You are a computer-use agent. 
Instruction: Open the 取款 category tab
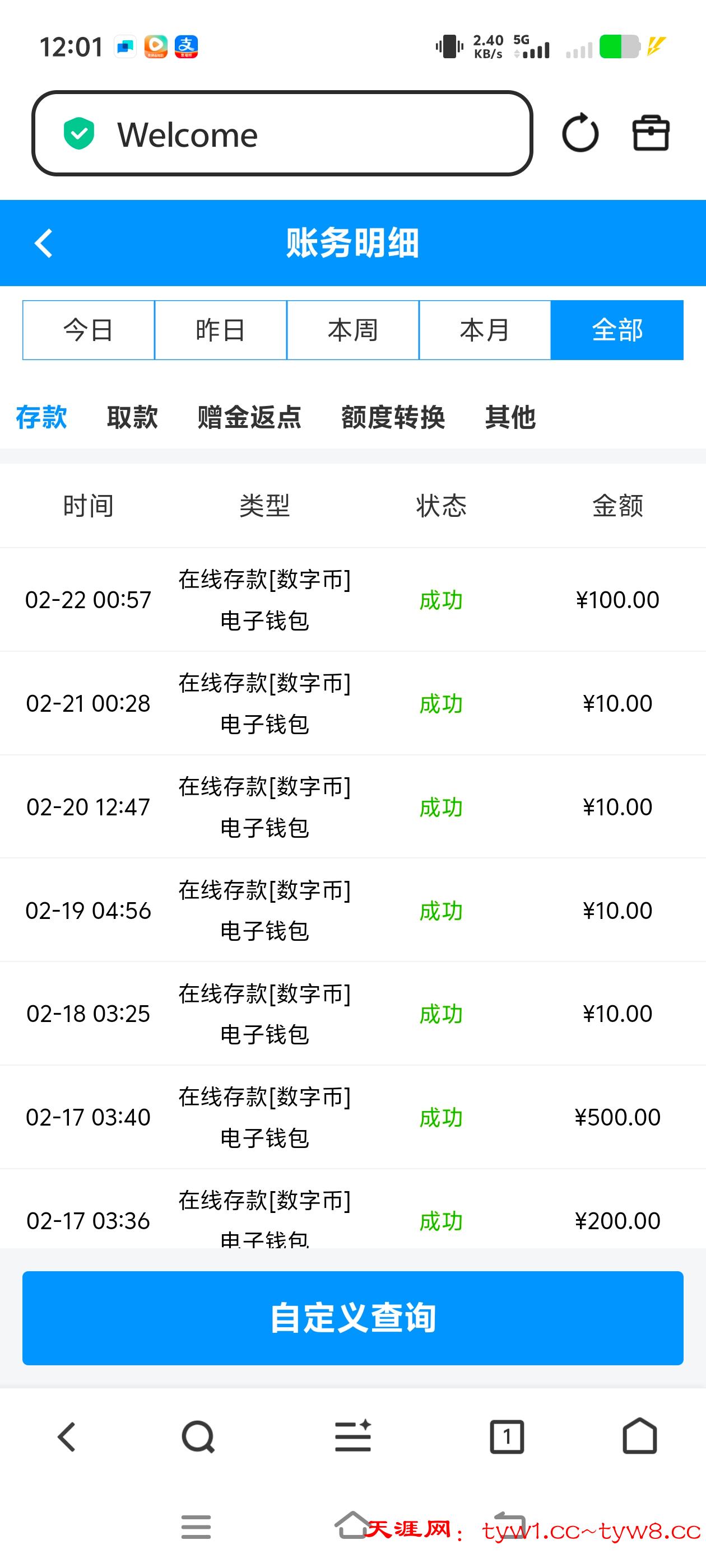132,418
